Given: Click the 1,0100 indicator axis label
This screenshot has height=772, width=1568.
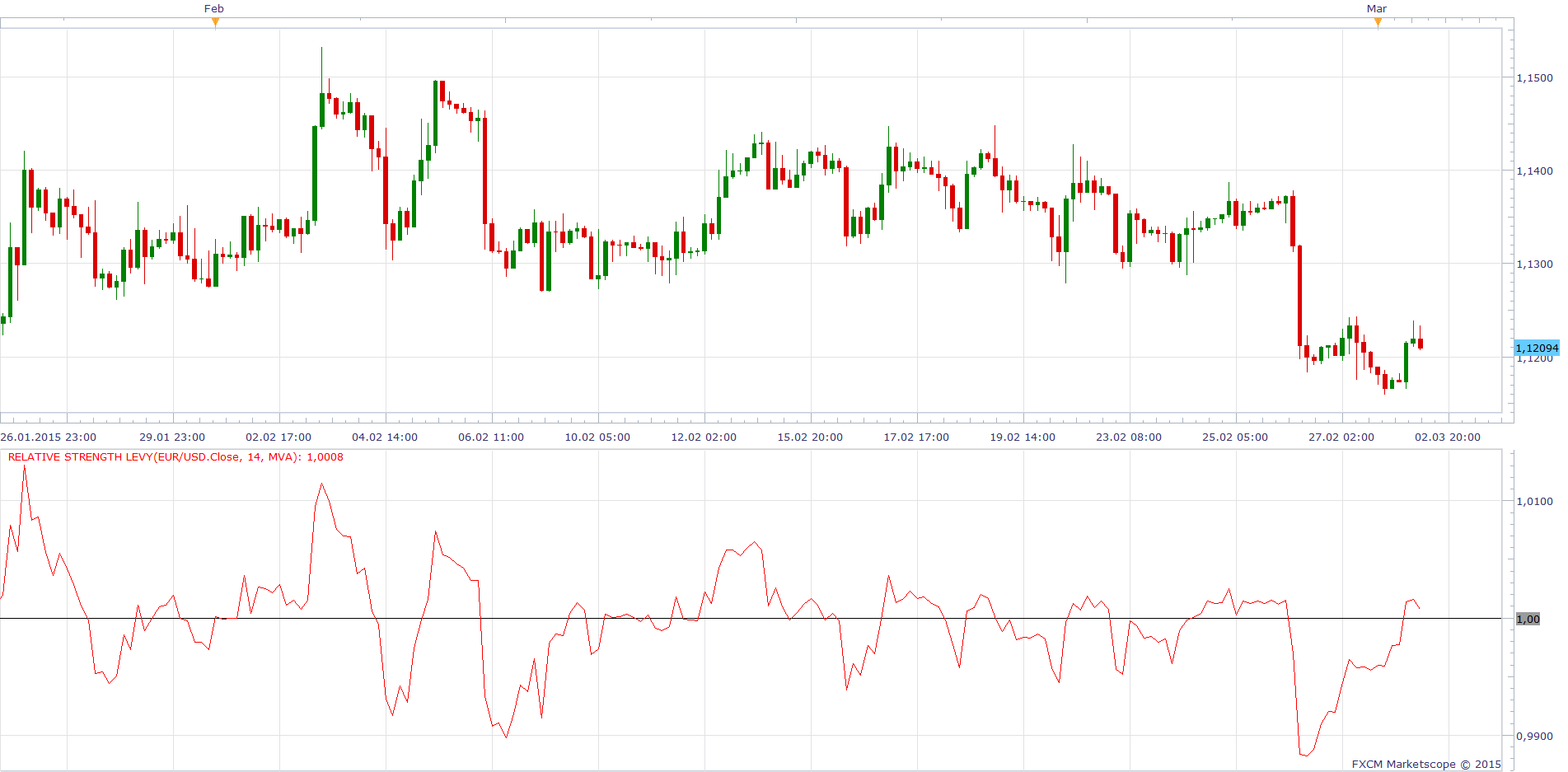Looking at the screenshot, I should point(1534,501).
